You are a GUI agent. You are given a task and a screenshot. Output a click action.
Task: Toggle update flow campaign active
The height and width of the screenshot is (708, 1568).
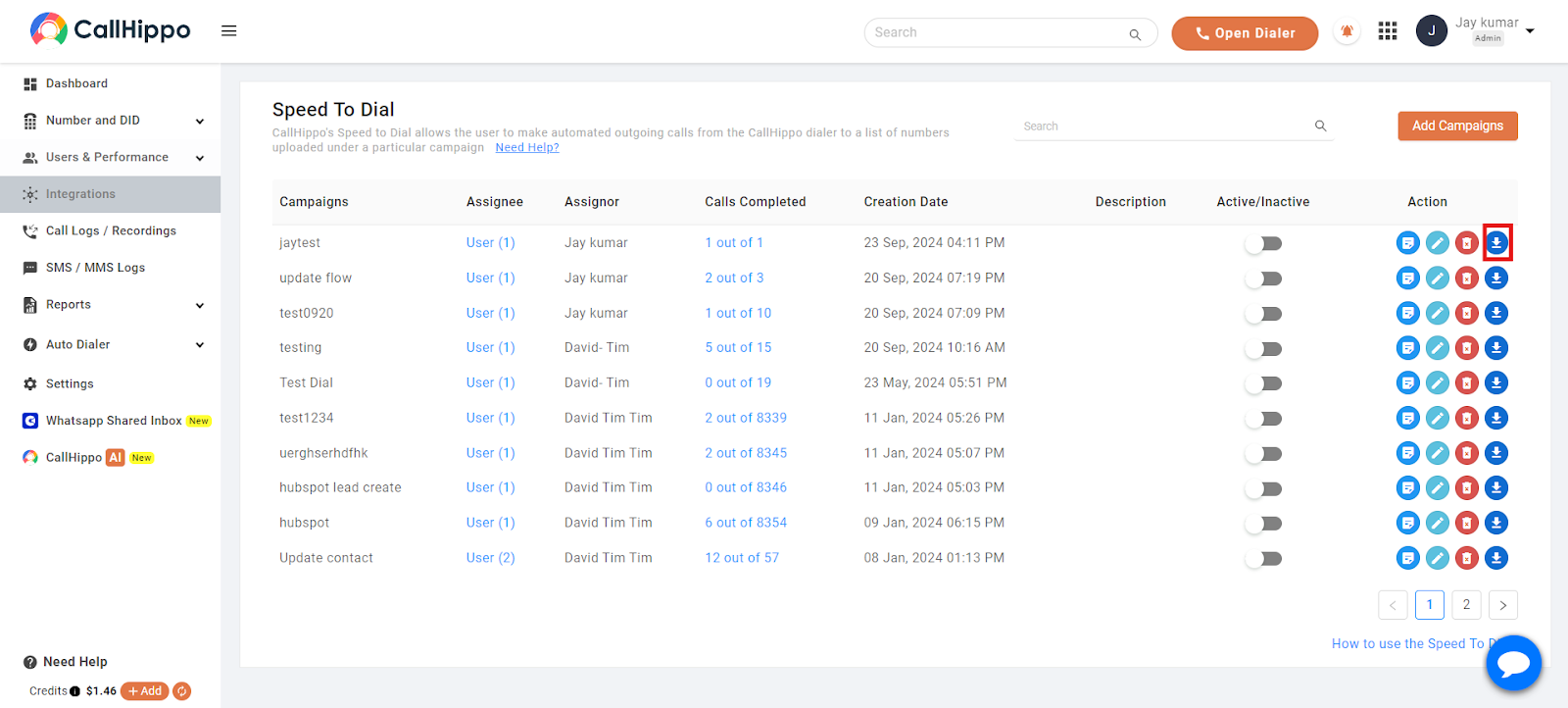tap(1263, 278)
